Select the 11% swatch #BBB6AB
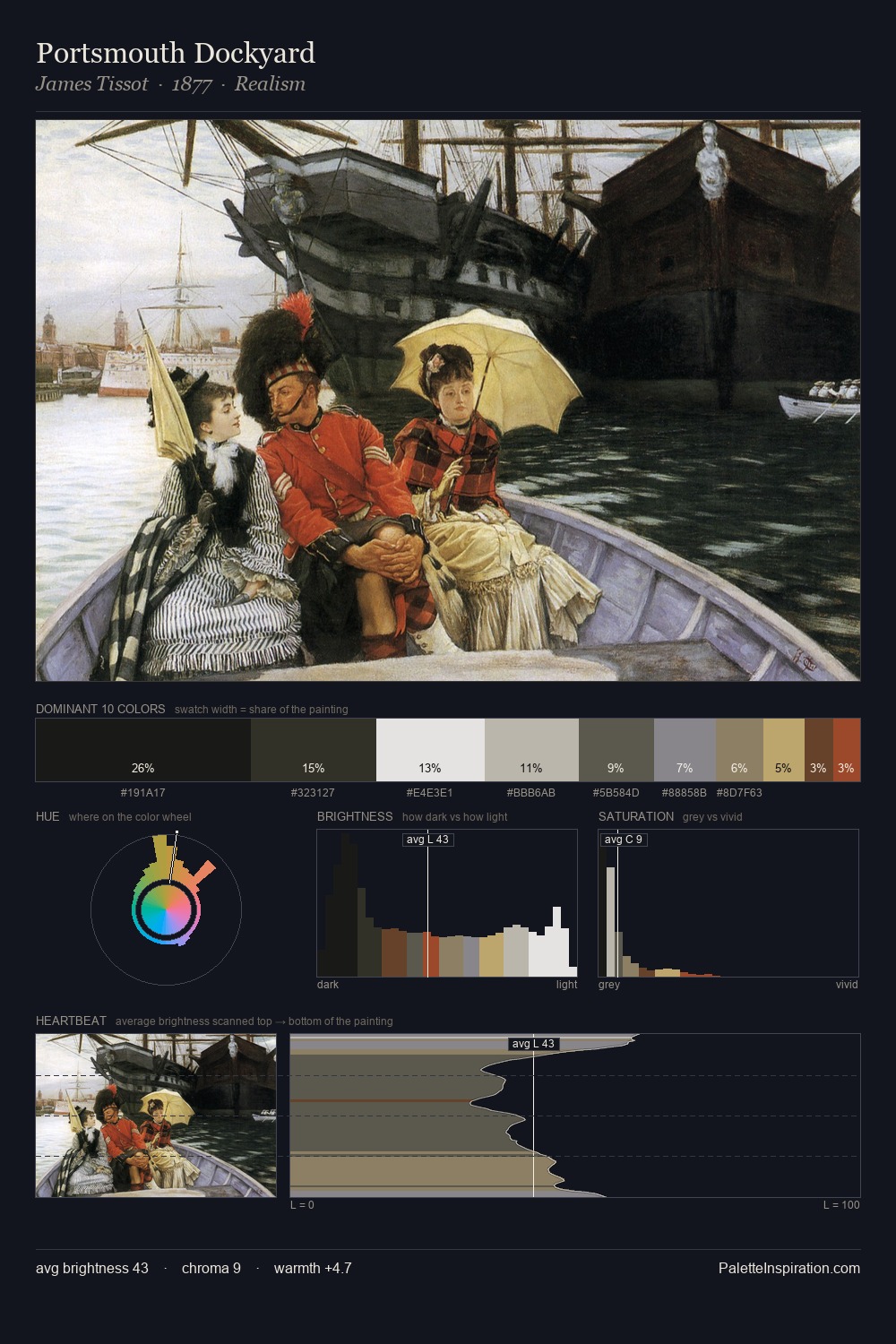The width and height of the screenshot is (896, 1344). tap(531, 750)
